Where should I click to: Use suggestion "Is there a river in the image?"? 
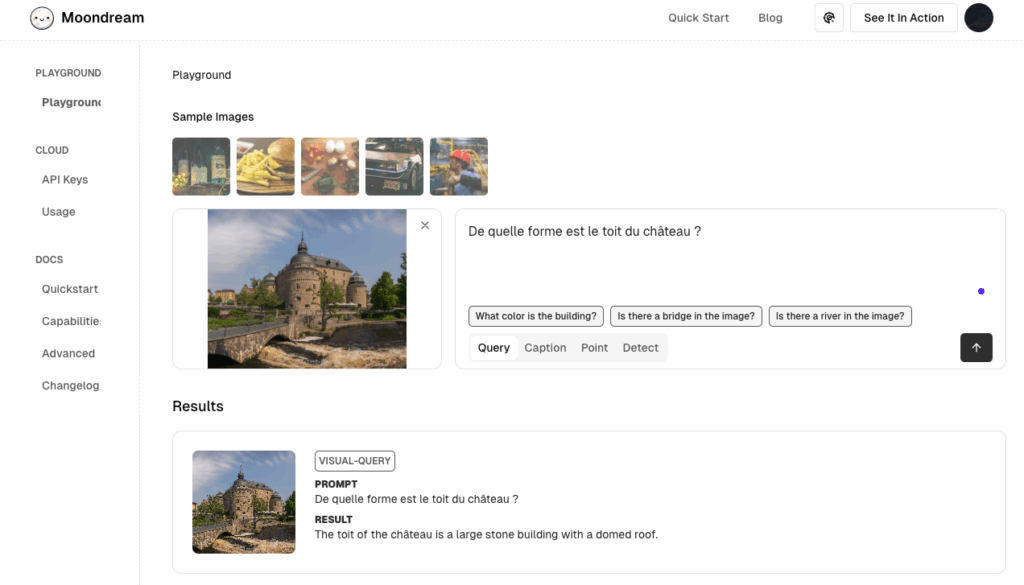tap(840, 316)
